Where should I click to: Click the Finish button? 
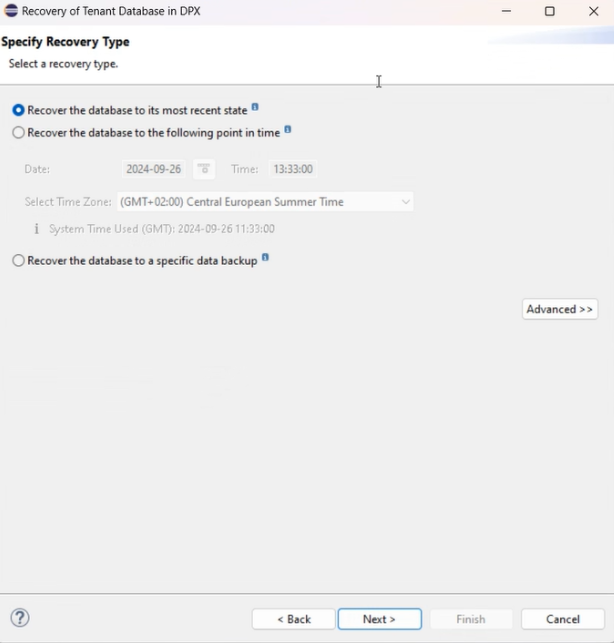pos(471,620)
